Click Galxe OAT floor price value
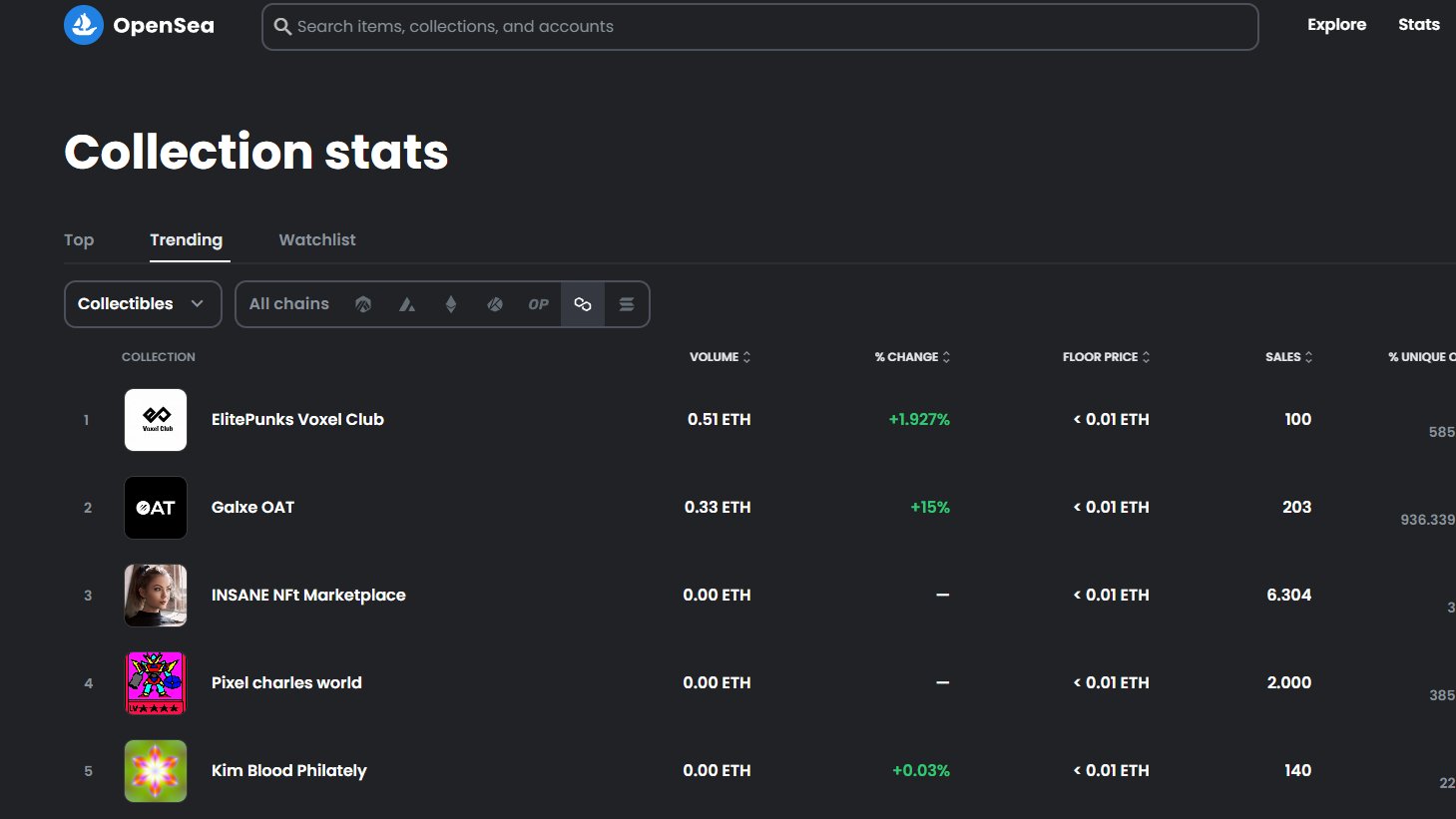 (x=1111, y=508)
